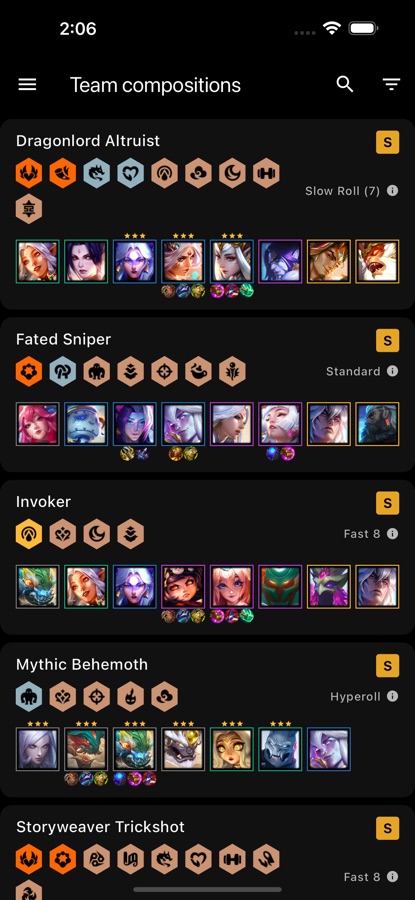
Task: Tap the S tier badge on Invoker
Action: coord(387,503)
